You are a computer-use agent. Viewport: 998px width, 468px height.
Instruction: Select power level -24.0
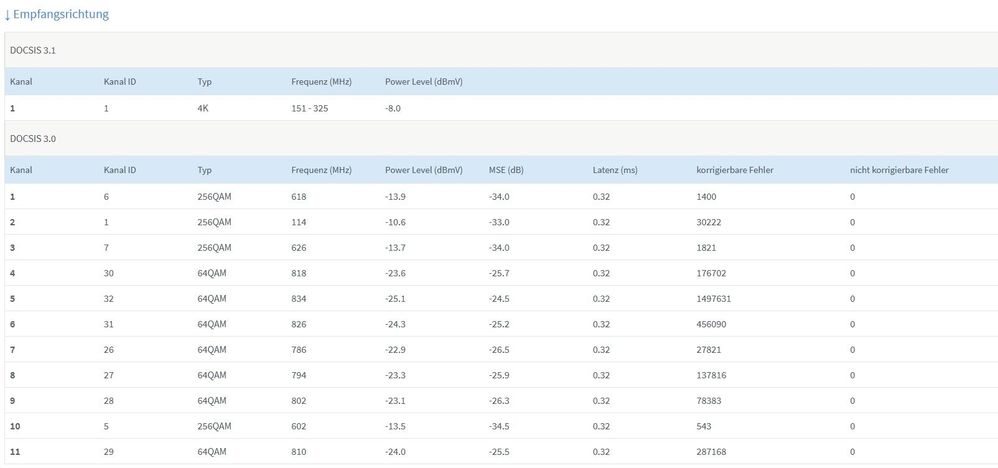(395, 451)
